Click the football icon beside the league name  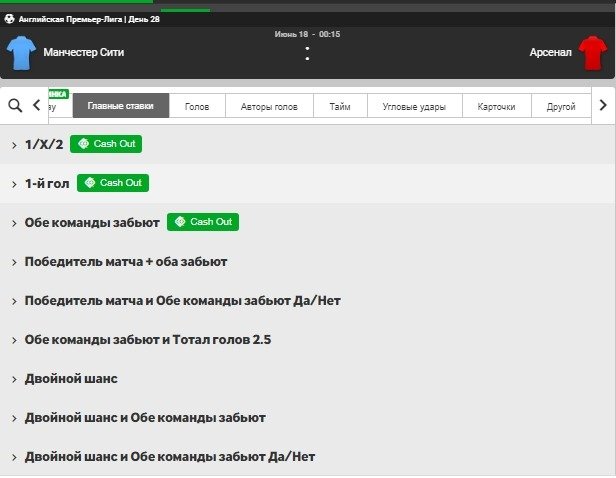tap(9, 19)
